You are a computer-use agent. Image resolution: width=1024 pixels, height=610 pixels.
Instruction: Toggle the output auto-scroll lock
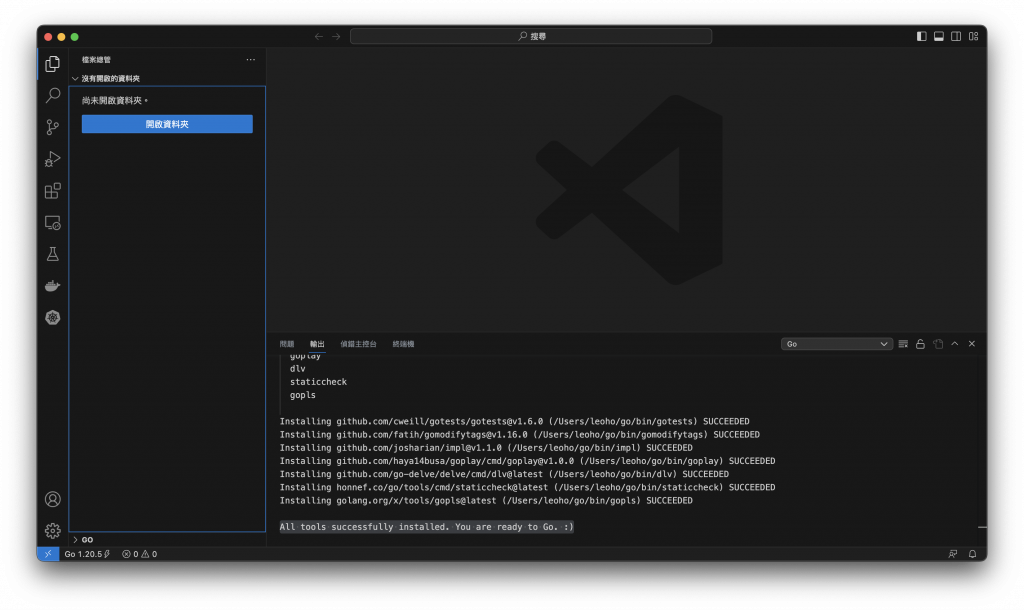click(920, 344)
